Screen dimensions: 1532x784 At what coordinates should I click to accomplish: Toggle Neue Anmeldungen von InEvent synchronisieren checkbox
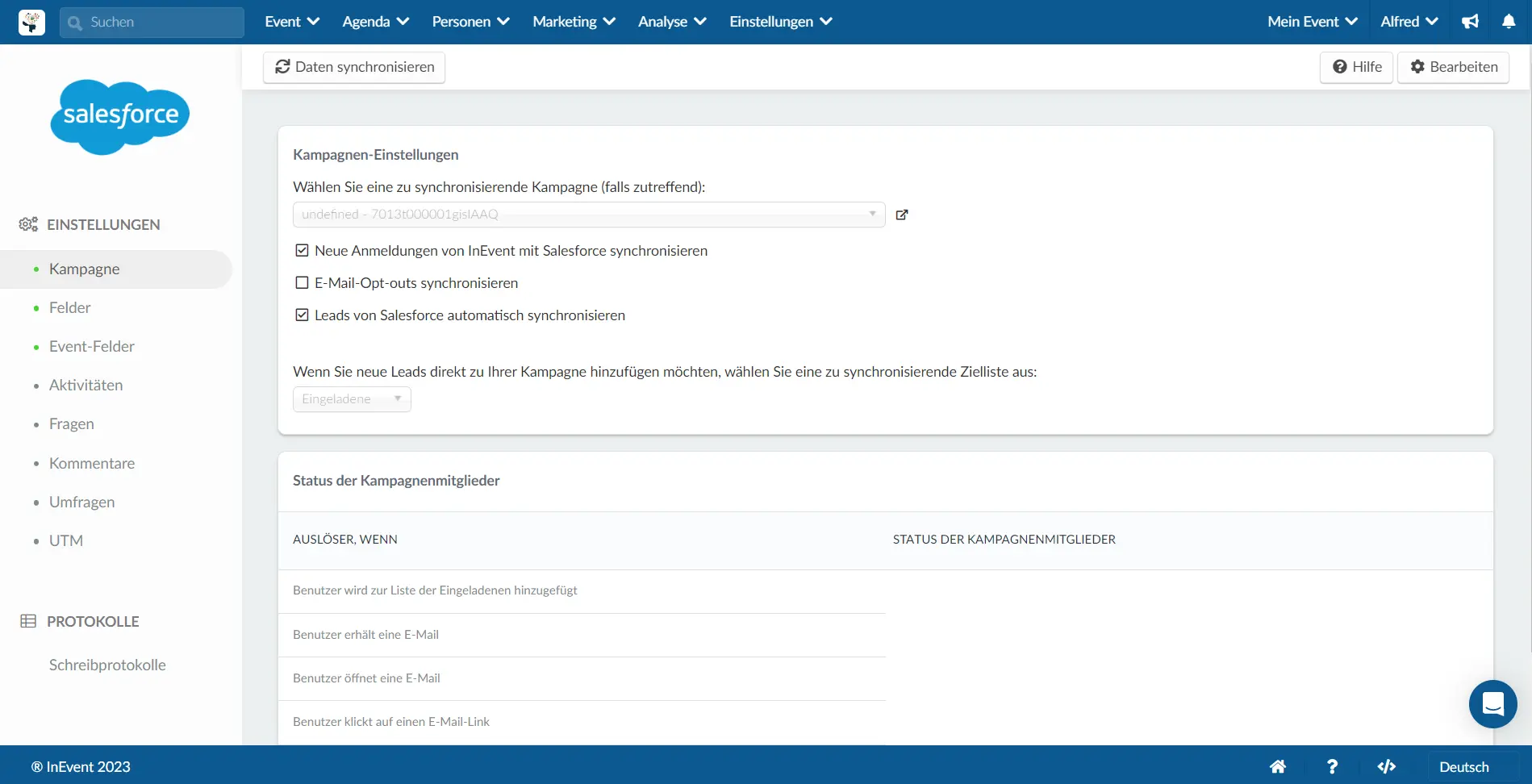point(302,251)
